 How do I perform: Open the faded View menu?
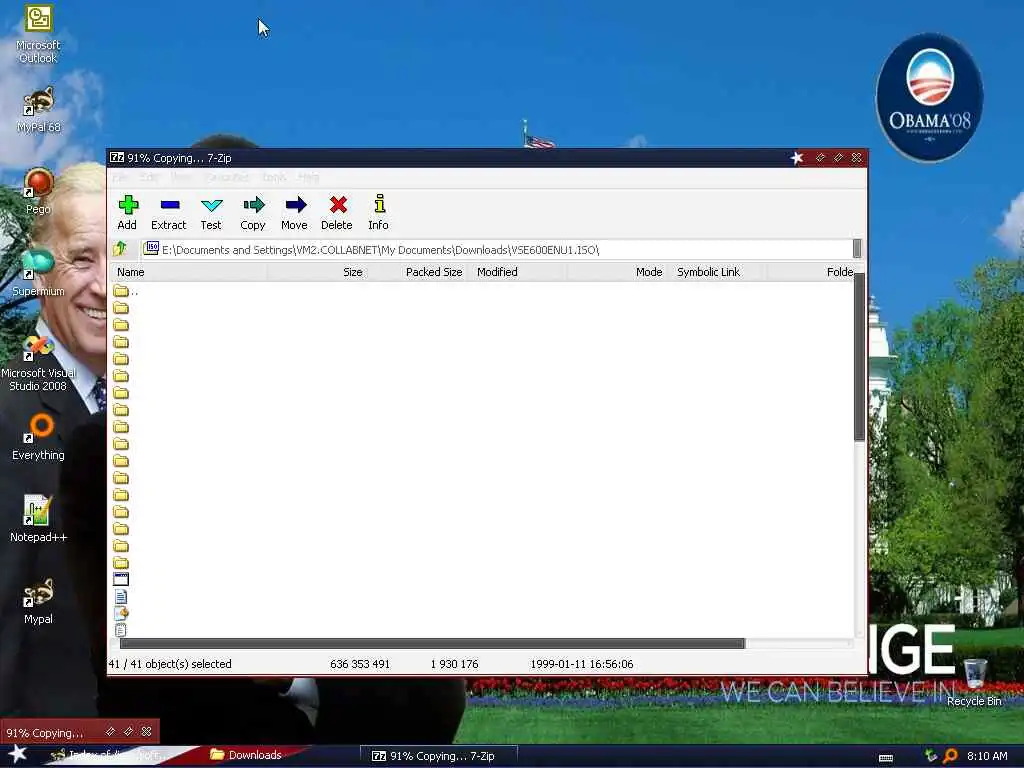coord(182,177)
